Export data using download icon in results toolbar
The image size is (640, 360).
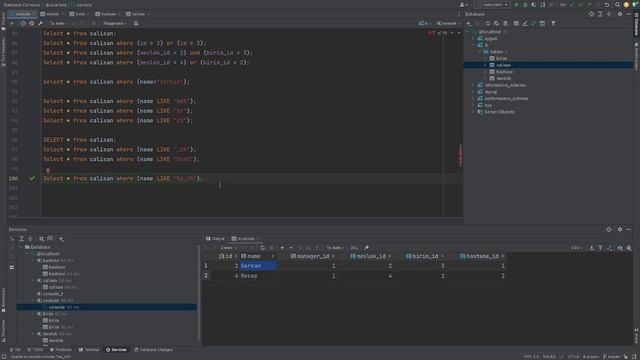591,248
